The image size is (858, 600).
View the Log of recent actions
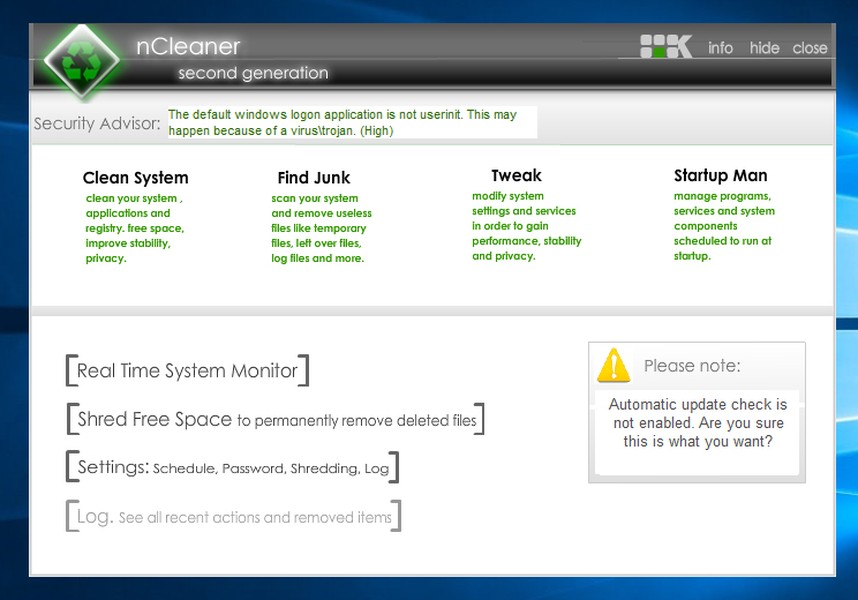click(233, 517)
